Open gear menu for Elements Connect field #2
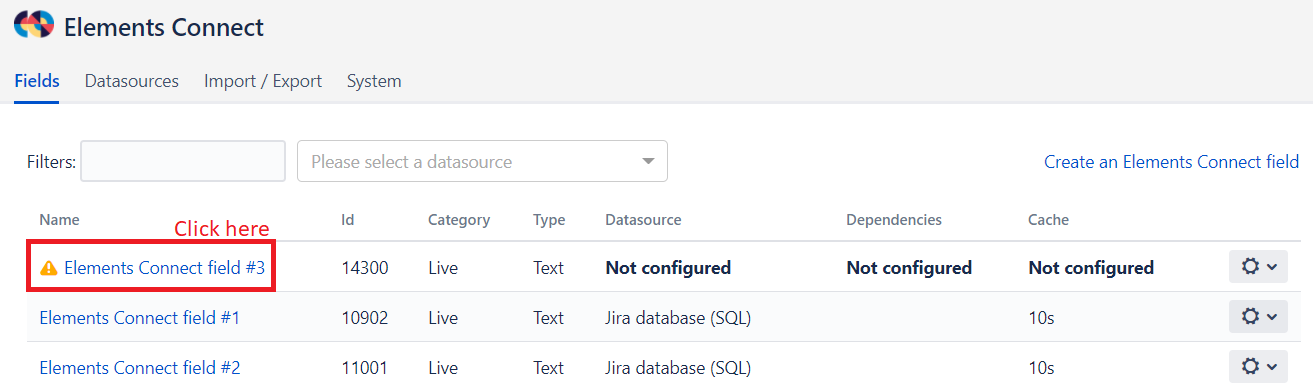This screenshot has width=1313, height=392. pos(1258,367)
